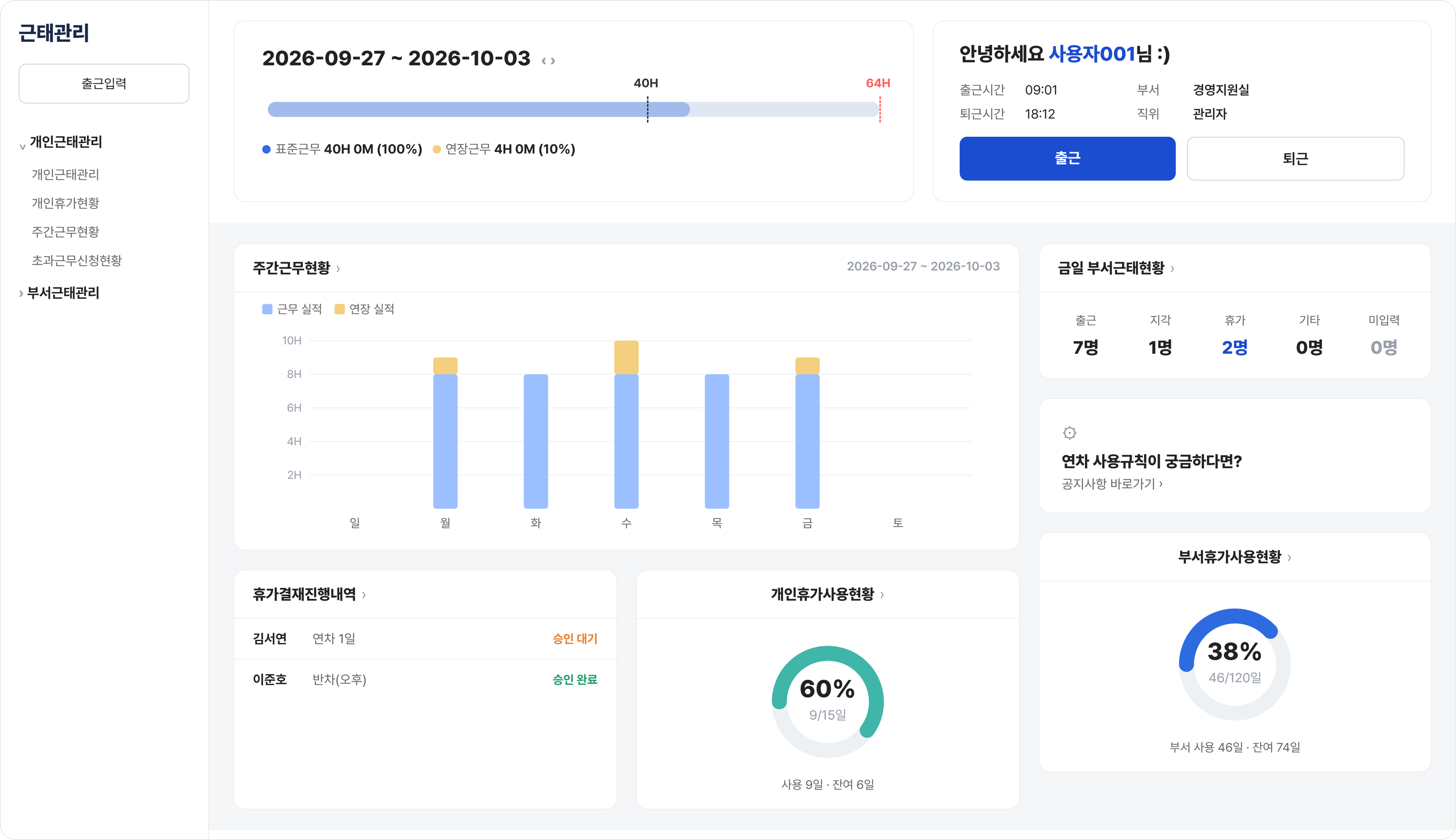Click the 출근입력 button
The height and width of the screenshot is (840, 1456).
(104, 84)
